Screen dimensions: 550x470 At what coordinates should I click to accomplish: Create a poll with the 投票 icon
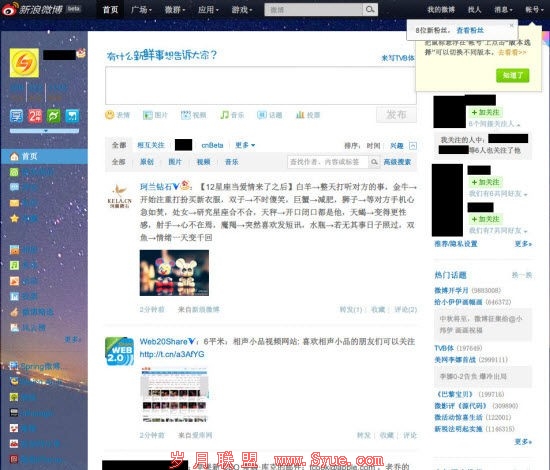300,115
